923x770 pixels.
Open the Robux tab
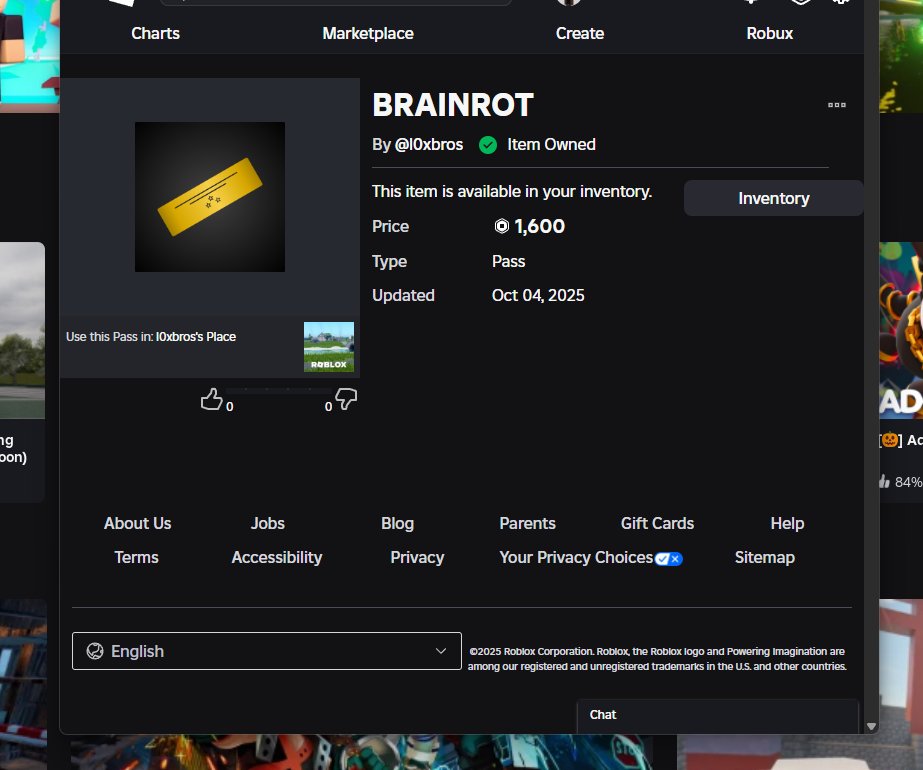point(769,34)
